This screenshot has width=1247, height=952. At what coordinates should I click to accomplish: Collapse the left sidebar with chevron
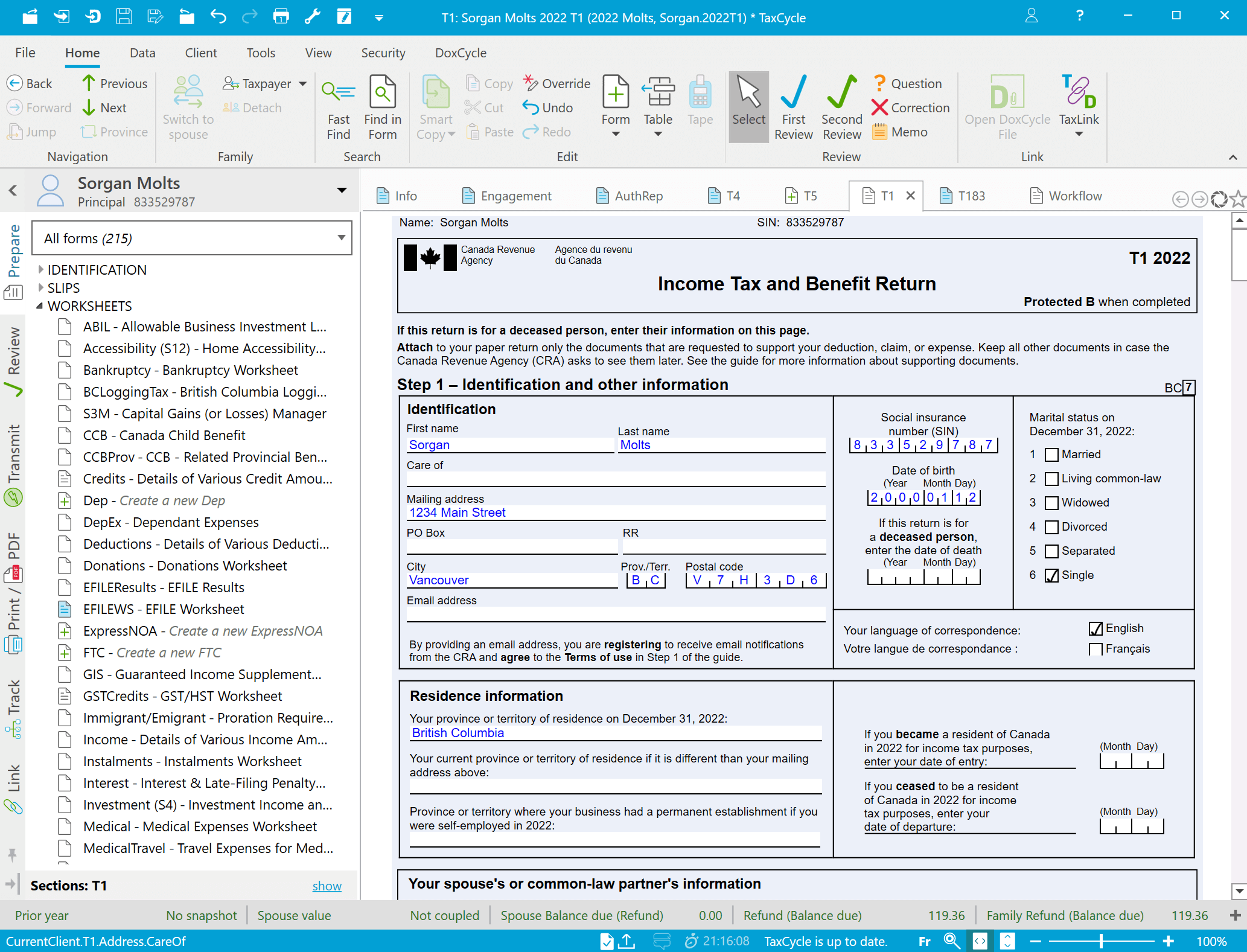13,191
